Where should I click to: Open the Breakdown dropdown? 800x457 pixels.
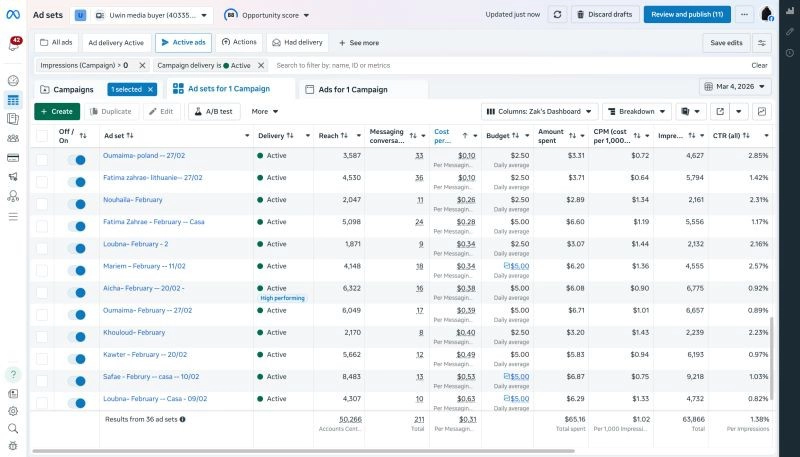[x=637, y=112]
